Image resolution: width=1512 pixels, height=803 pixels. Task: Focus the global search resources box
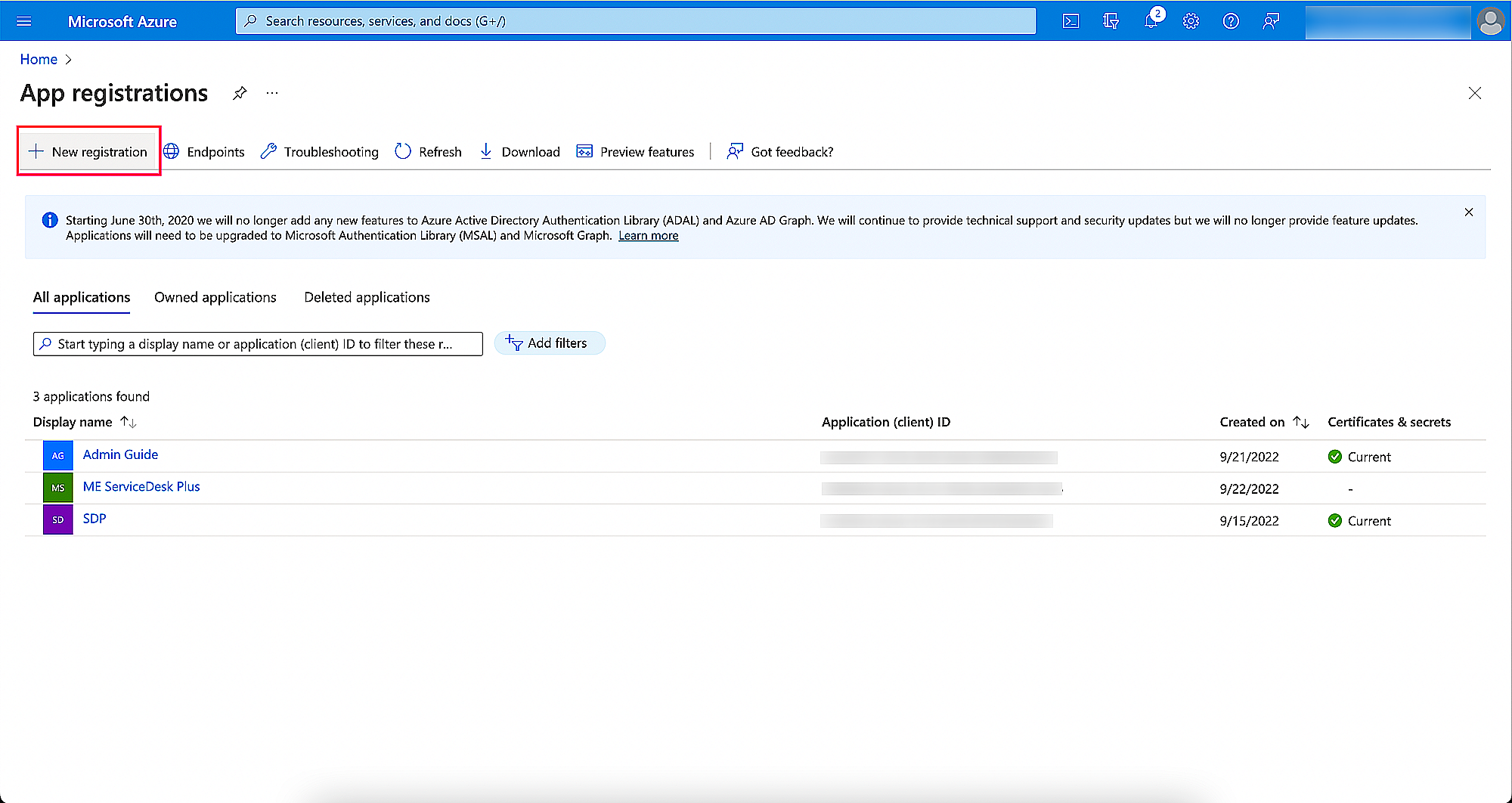pos(636,21)
